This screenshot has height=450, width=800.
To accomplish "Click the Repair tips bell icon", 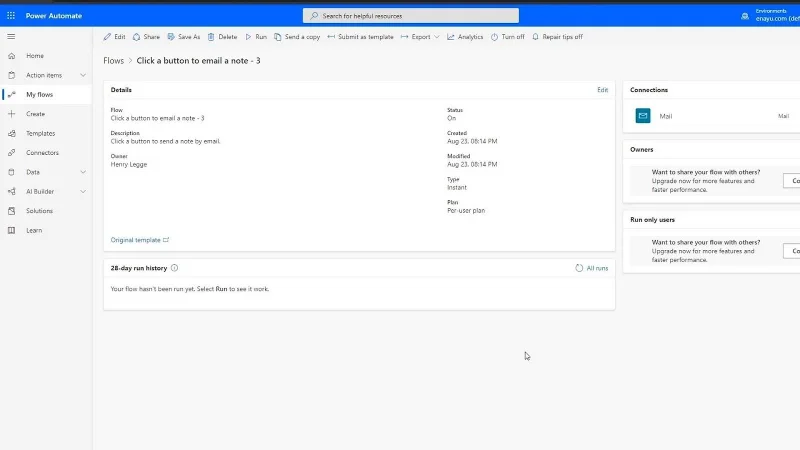I will click(x=535, y=37).
